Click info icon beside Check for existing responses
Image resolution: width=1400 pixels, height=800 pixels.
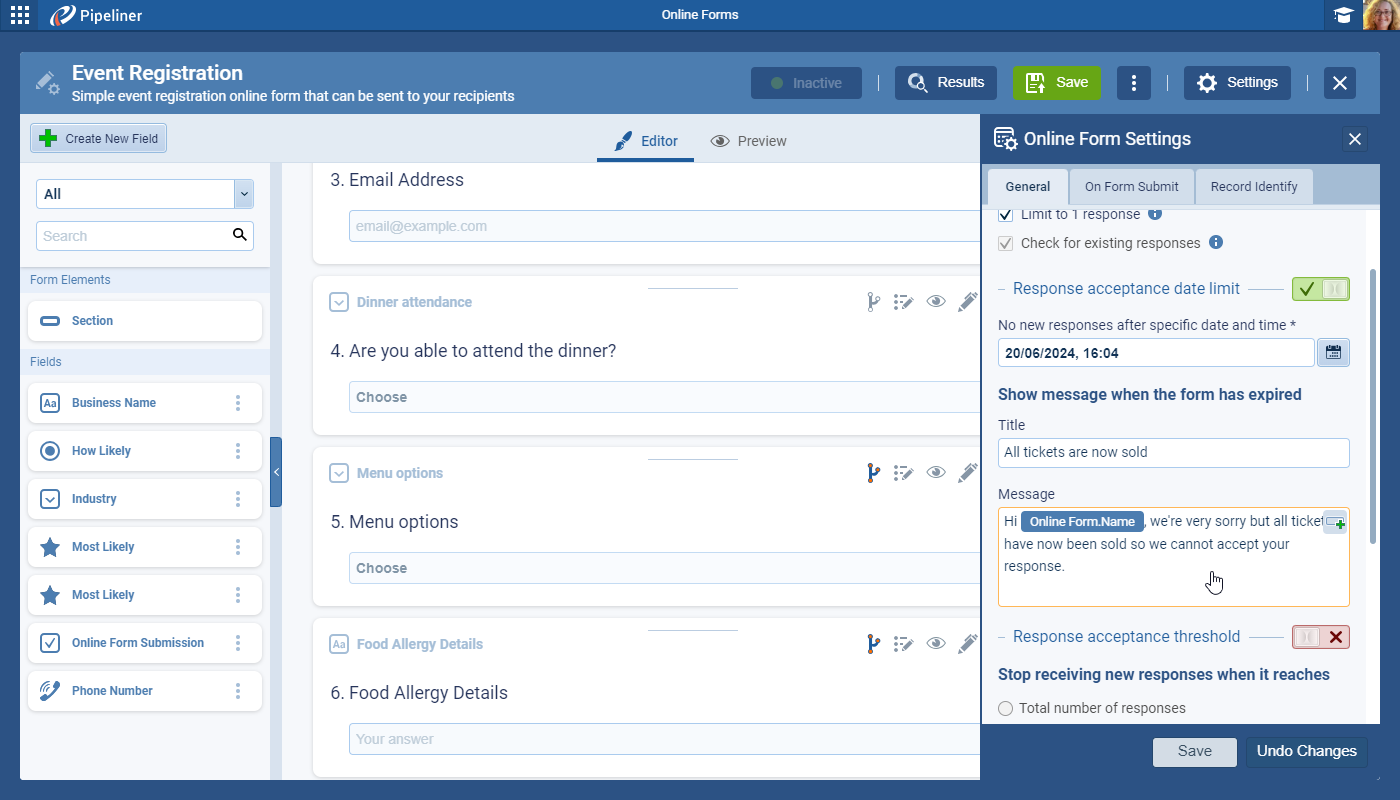point(1216,242)
